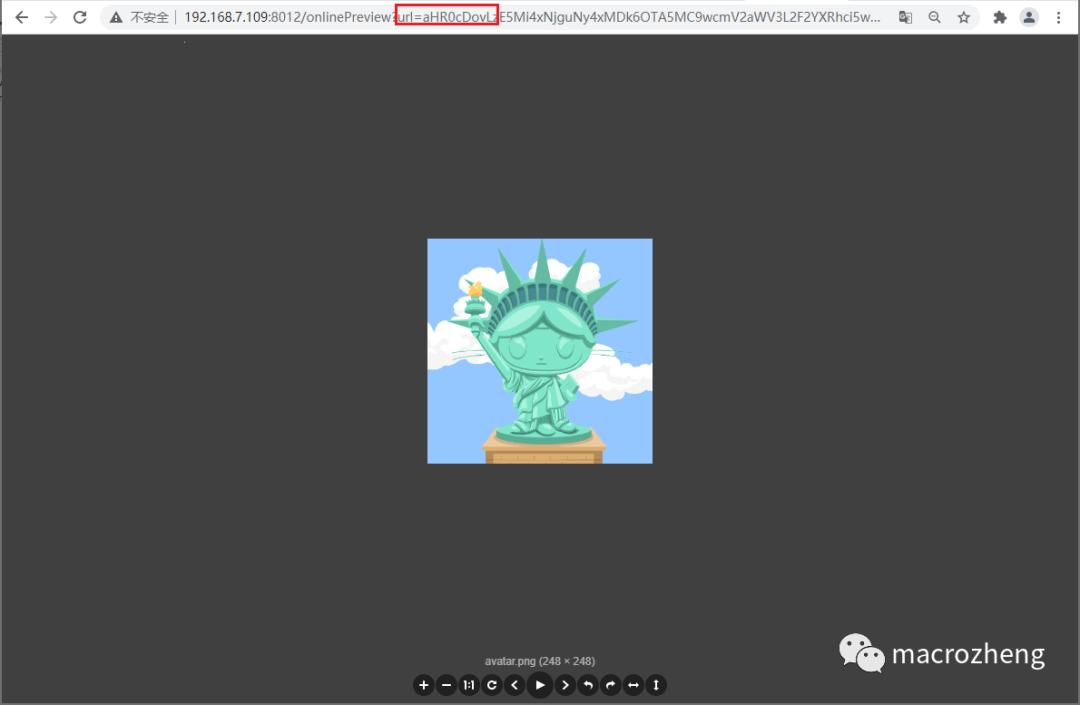The height and width of the screenshot is (705, 1080).
Task: Click the highlighted url parameter in address bar
Action: (x=447, y=17)
